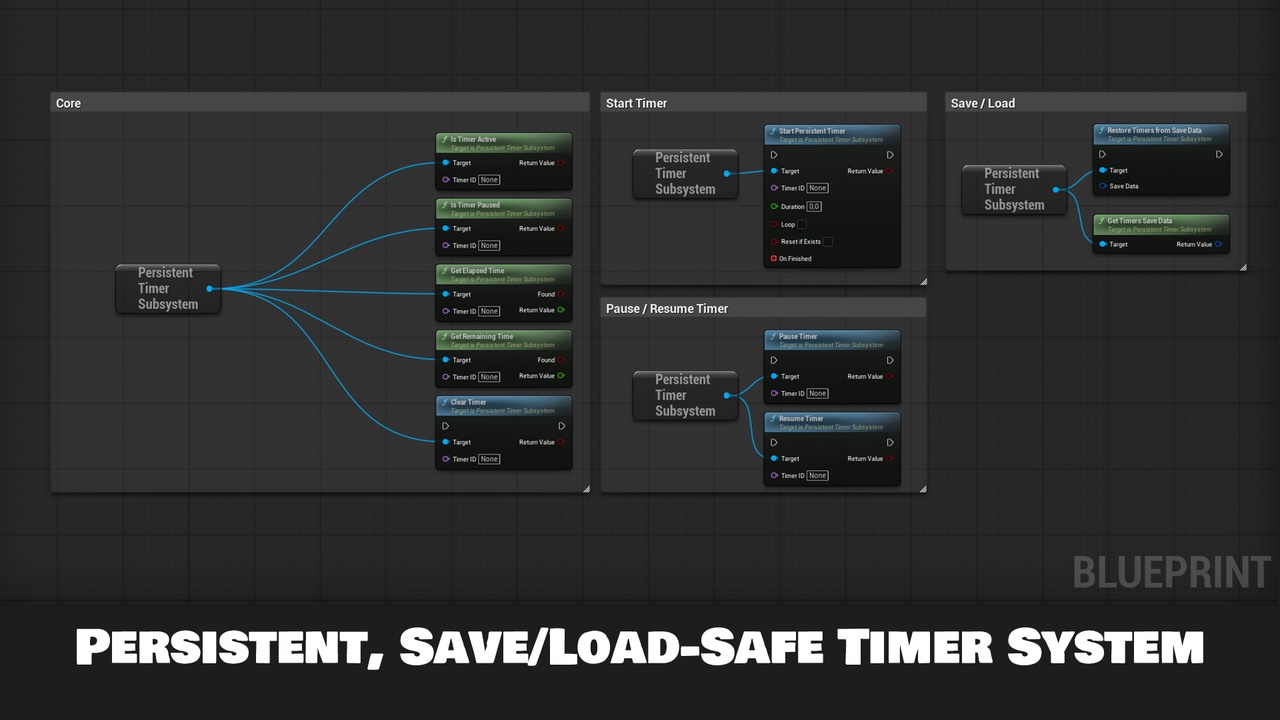
Task: Click the Target pin on Is Timer Paused
Action: [x=446, y=228]
